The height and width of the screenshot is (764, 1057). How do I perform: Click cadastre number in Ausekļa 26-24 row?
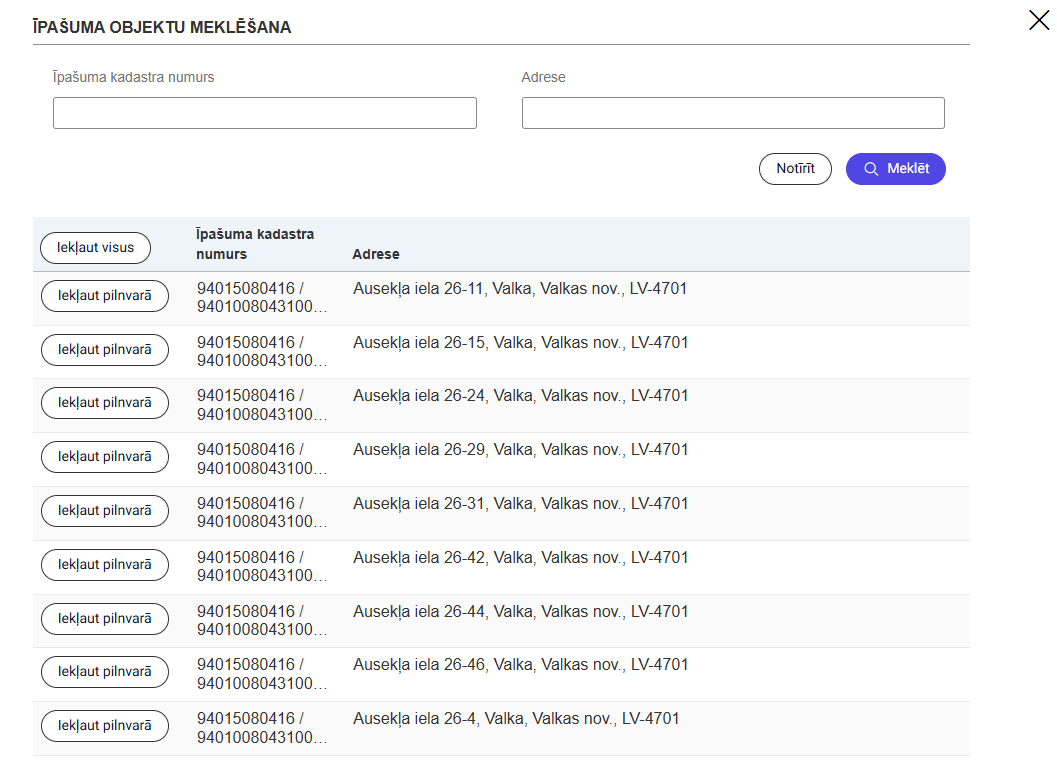[x=261, y=405]
